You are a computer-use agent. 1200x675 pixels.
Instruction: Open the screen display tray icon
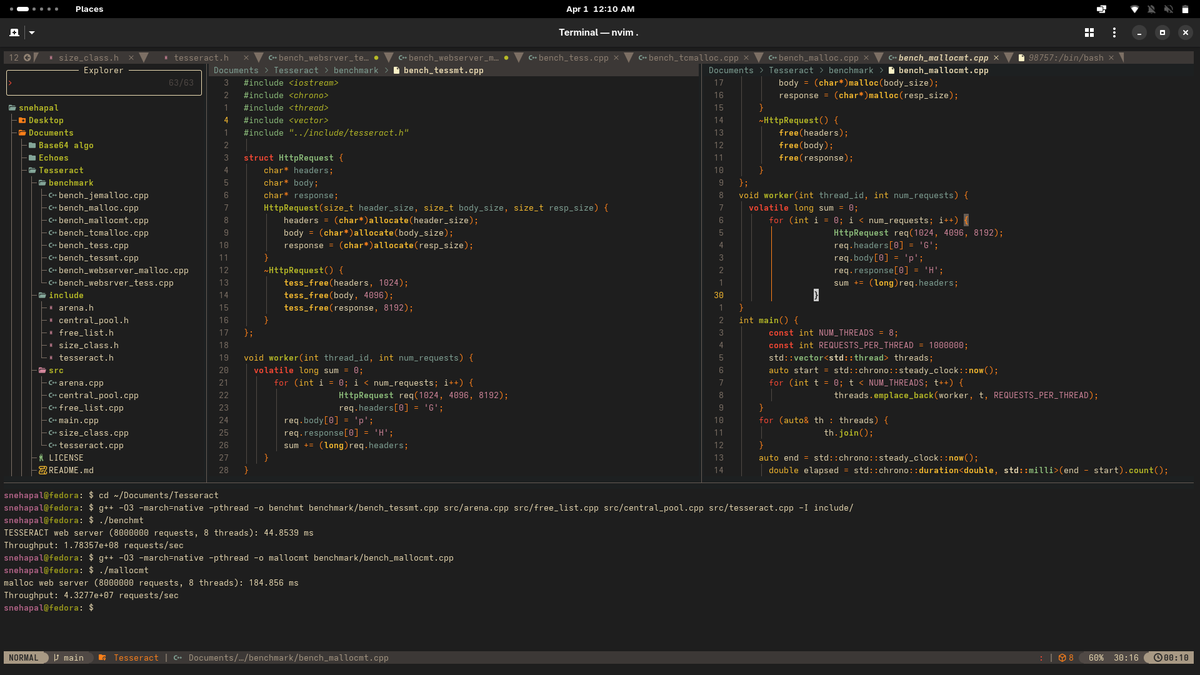point(1101,9)
